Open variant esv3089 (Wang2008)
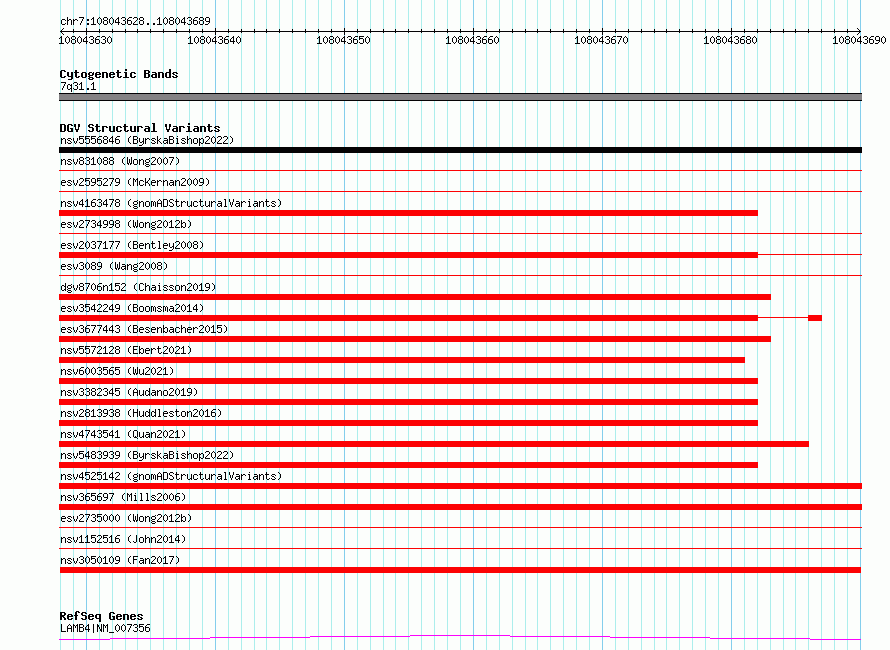The image size is (890, 650). tap(114, 266)
